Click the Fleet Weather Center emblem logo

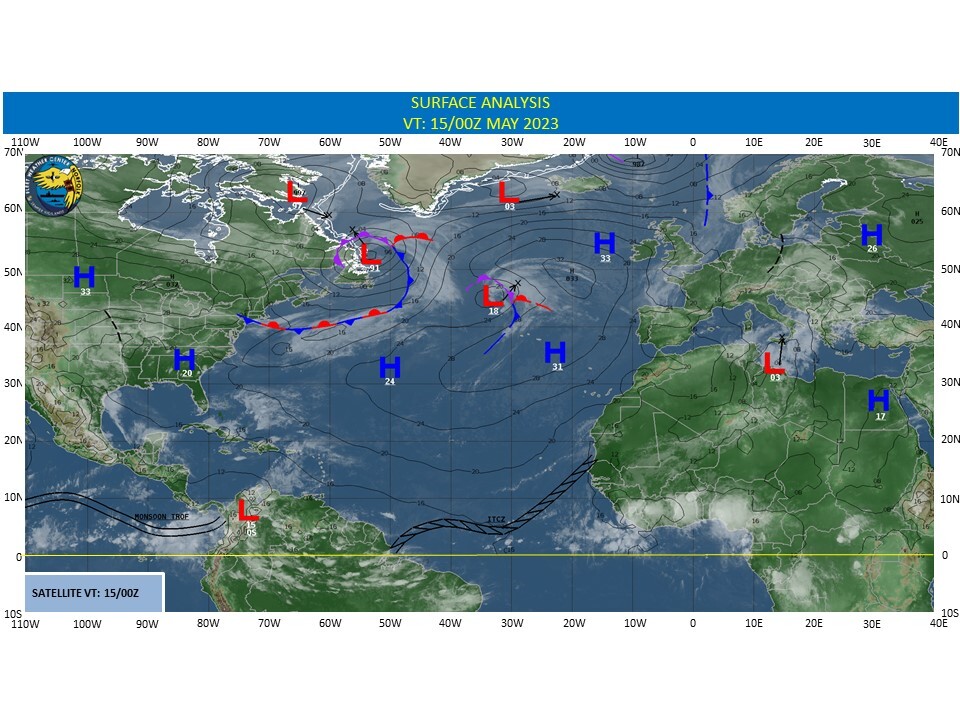click(55, 184)
